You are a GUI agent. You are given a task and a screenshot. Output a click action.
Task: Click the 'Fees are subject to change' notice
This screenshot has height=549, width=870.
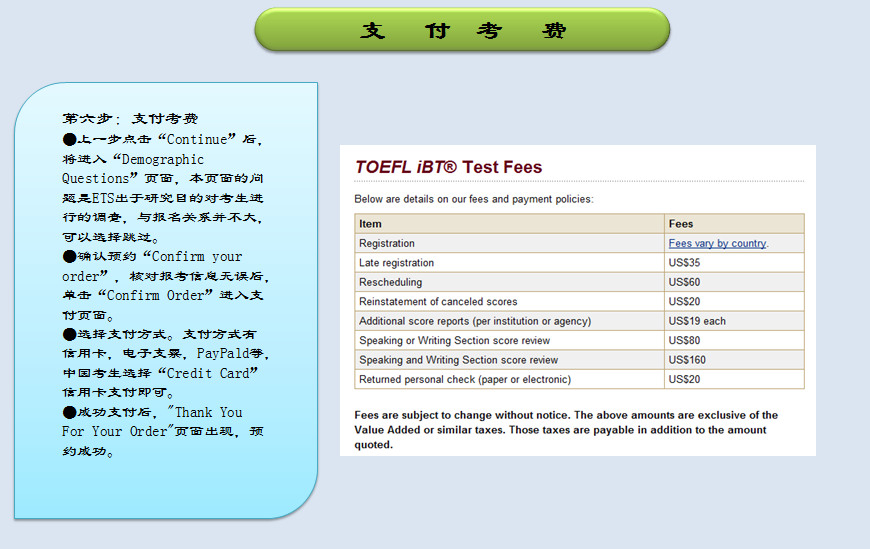click(566, 429)
